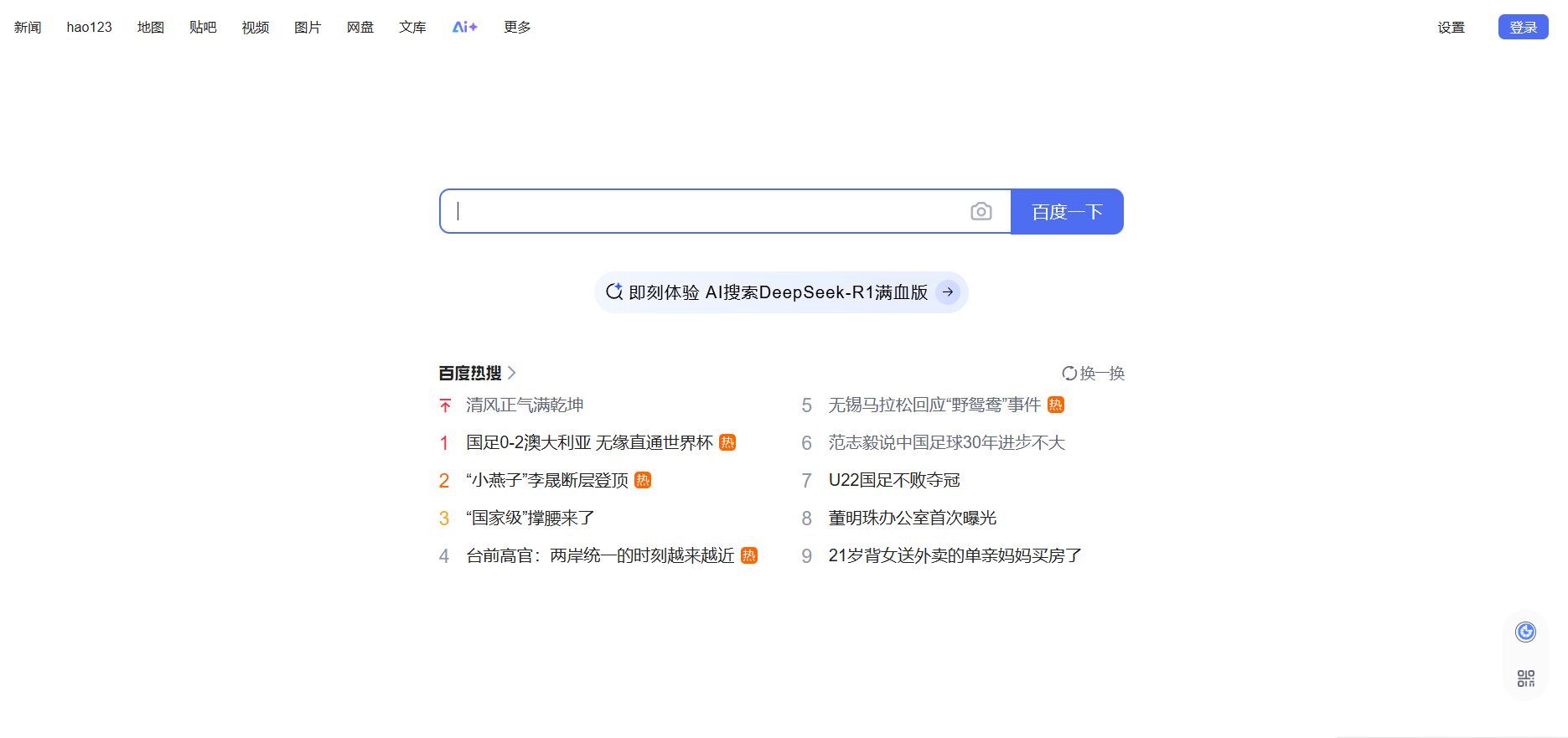The height and width of the screenshot is (738, 1568).
Task: Open 贴吧 in top navigation
Action: (x=203, y=27)
